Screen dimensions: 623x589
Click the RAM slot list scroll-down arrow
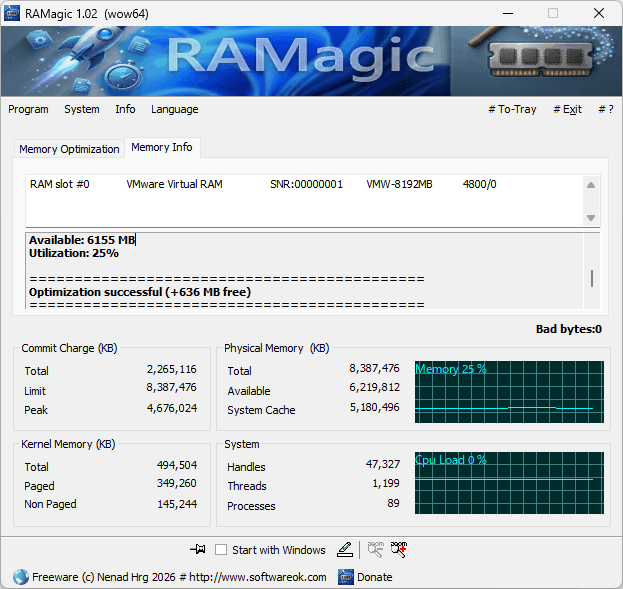click(591, 217)
